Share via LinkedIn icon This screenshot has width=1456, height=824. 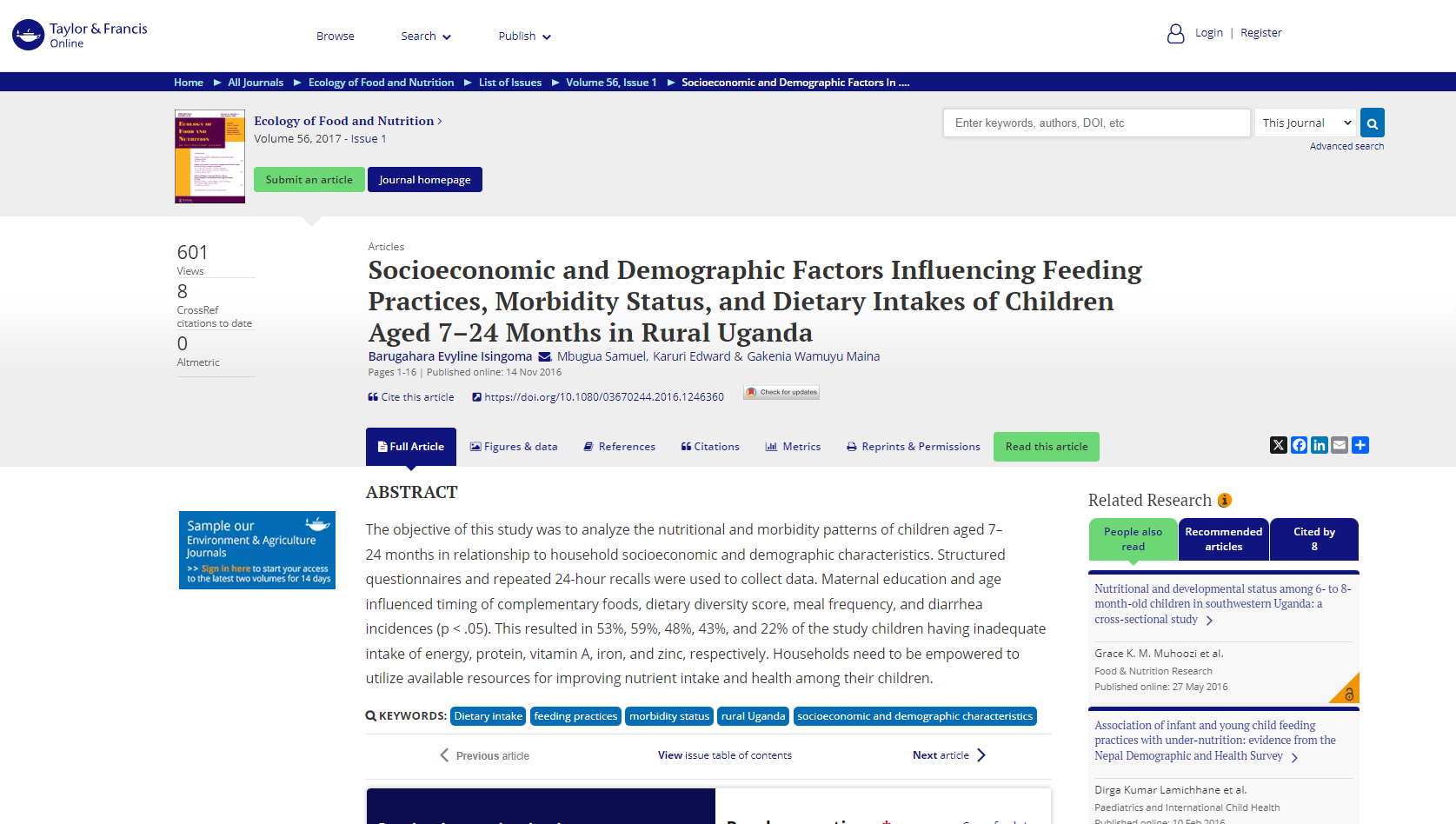[x=1320, y=445]
